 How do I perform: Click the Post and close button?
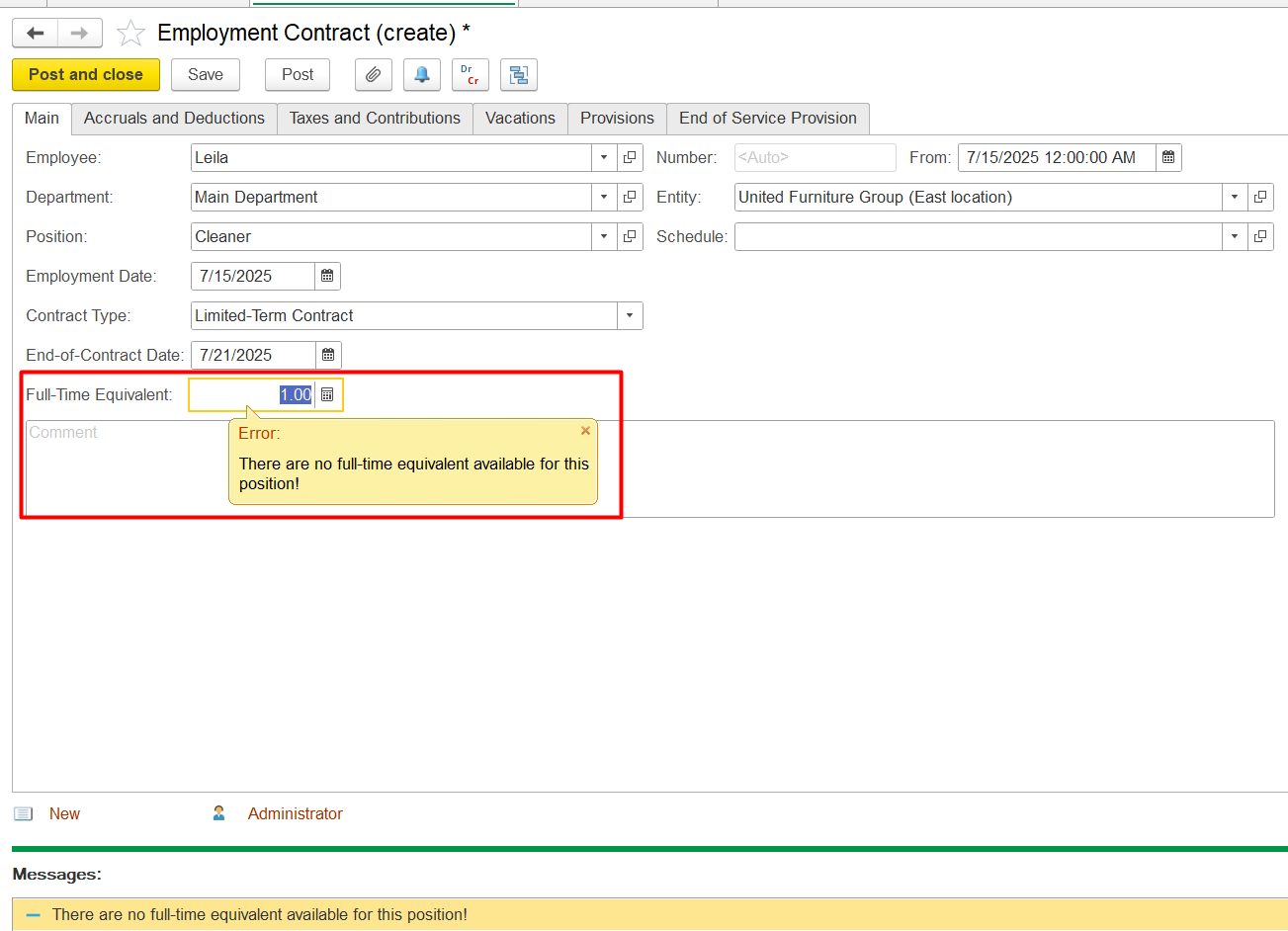pyautogui.click(x=86, y=74)
